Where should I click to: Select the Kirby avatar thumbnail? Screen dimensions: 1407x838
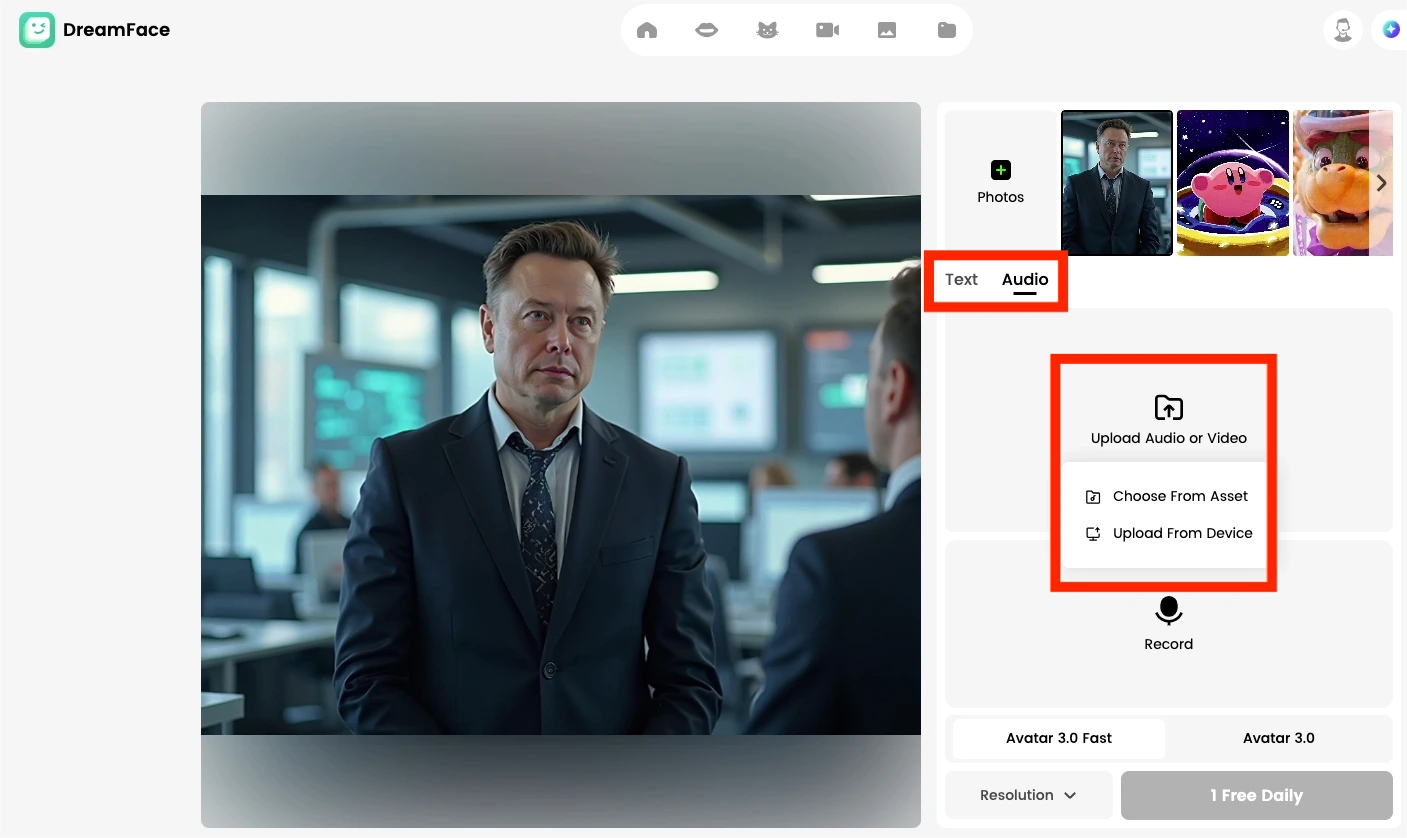point(1233,183)
